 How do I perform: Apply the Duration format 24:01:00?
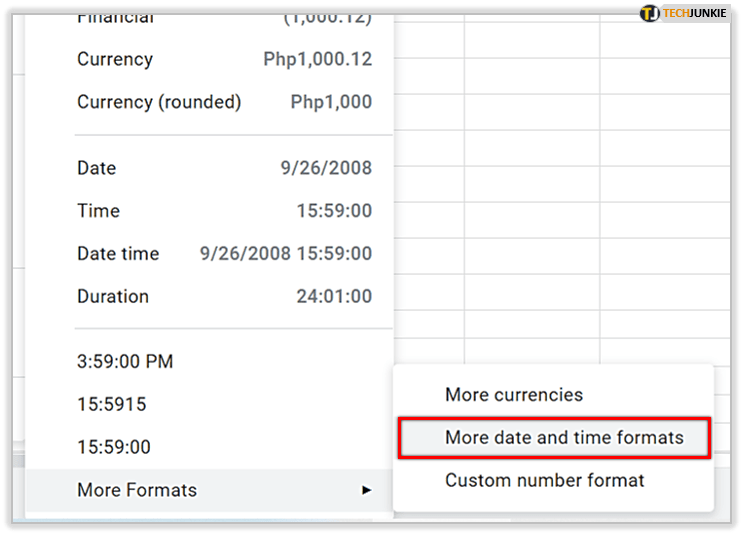[224, 296]
